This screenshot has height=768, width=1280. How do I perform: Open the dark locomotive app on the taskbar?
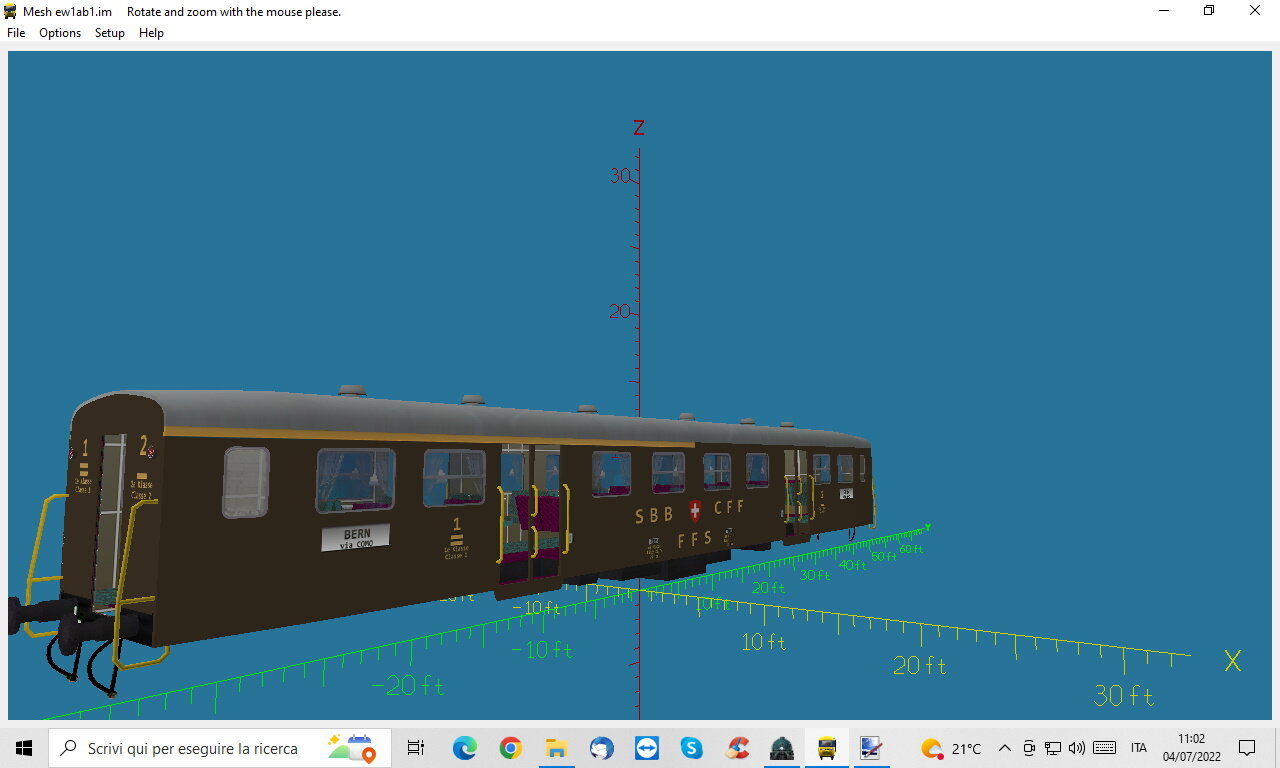[x=782, y=748]
